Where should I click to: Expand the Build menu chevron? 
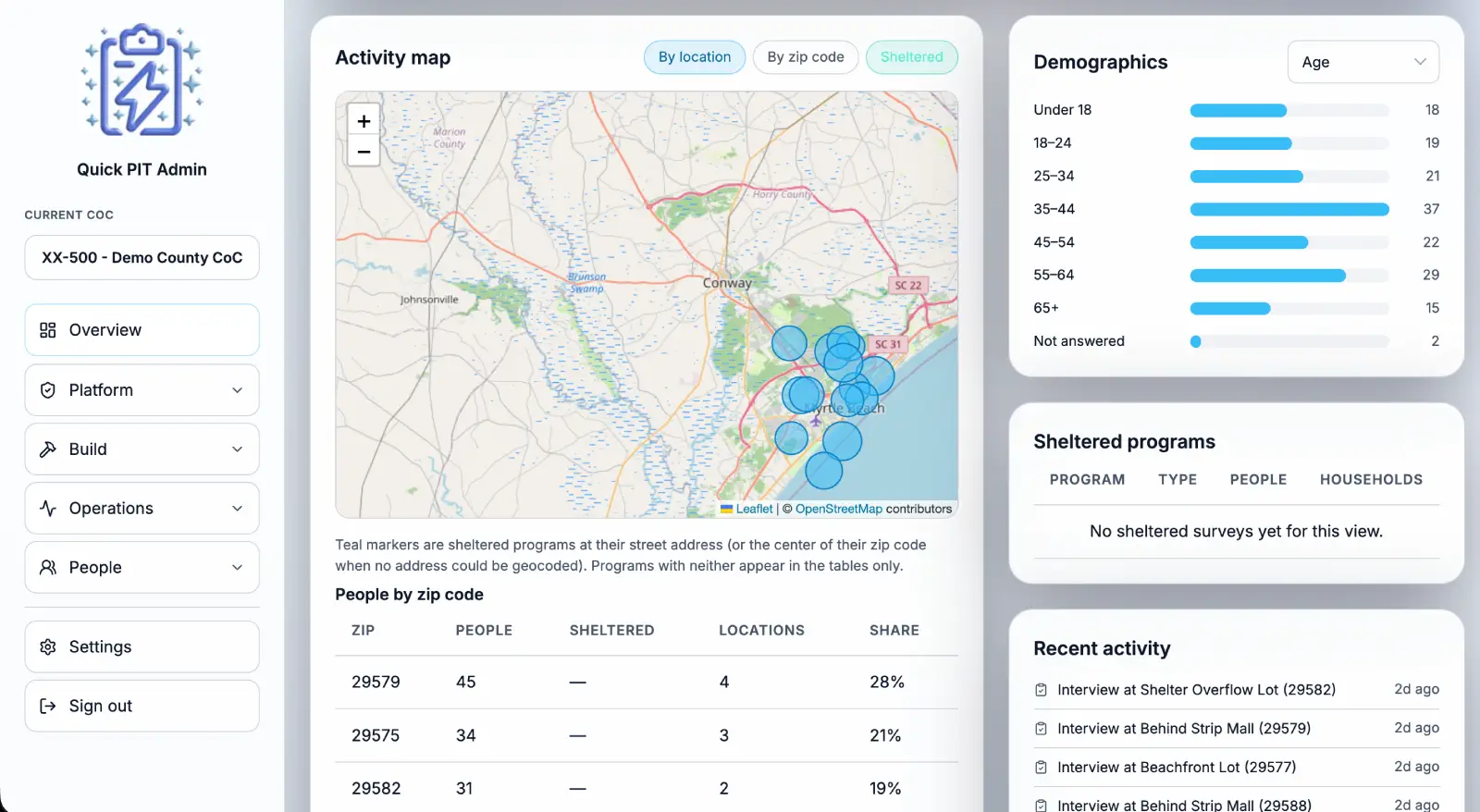[x=238, y=449]
